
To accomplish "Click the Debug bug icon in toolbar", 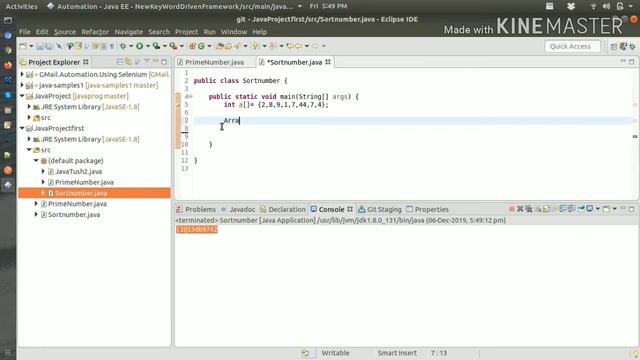I will (x=123, y=46).
